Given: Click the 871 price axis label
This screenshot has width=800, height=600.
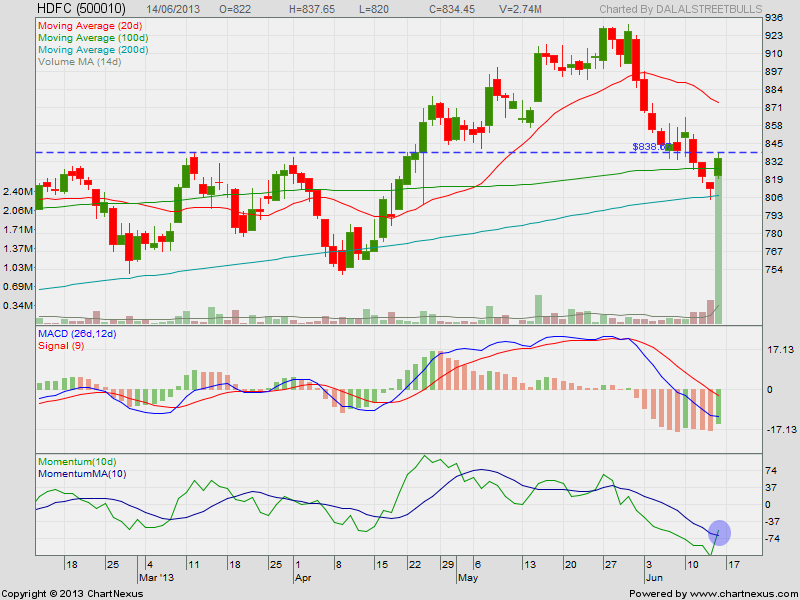Looking at the screenshot, I should point(774,108).
